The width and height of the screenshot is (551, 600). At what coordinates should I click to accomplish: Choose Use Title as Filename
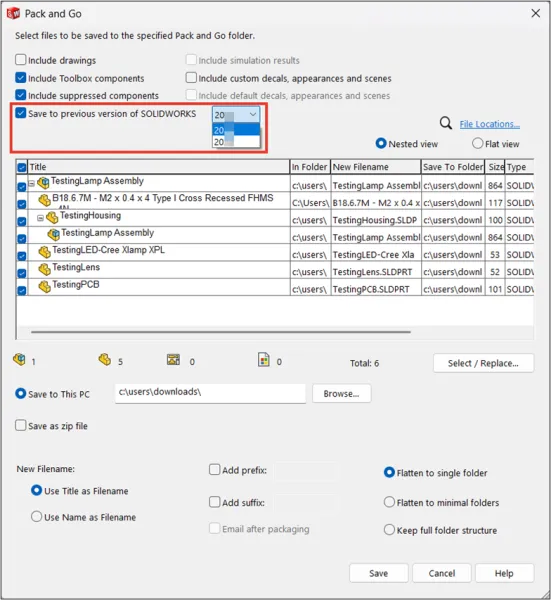pos(36,490)
